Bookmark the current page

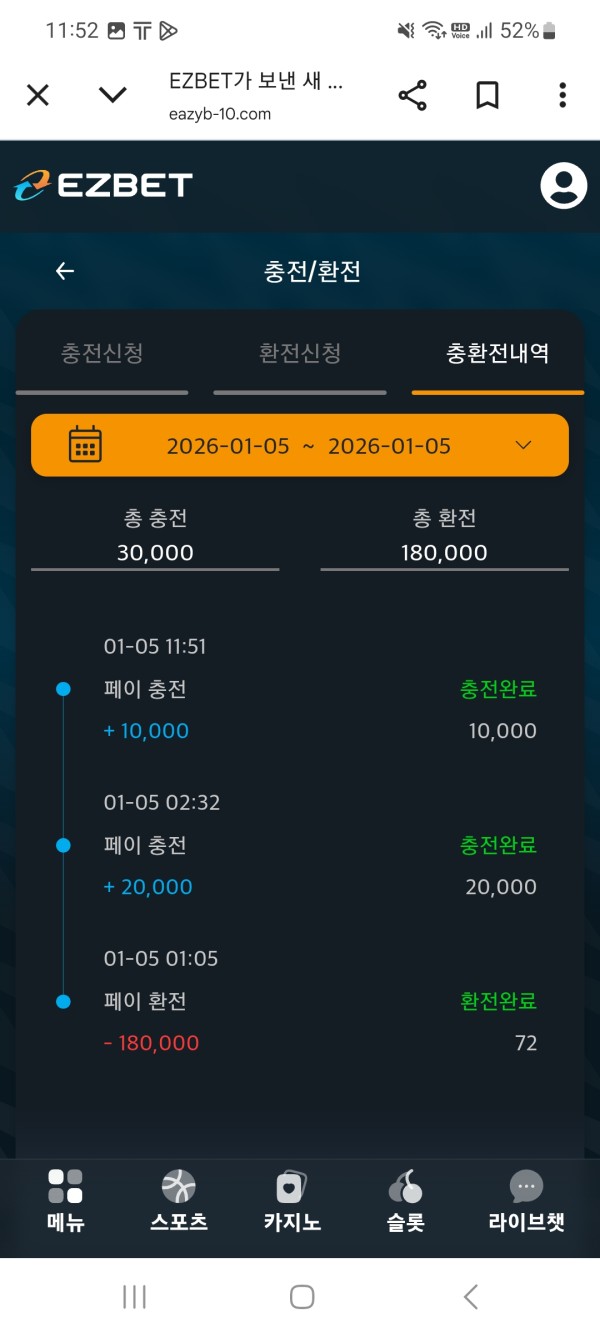[x=487, y=95]
